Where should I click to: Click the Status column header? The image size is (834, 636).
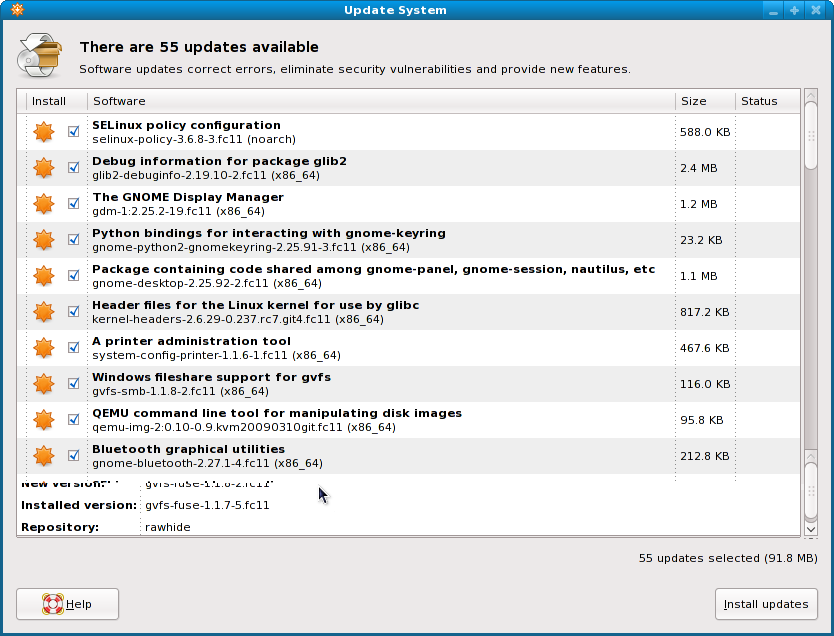[x=767, y=101]
